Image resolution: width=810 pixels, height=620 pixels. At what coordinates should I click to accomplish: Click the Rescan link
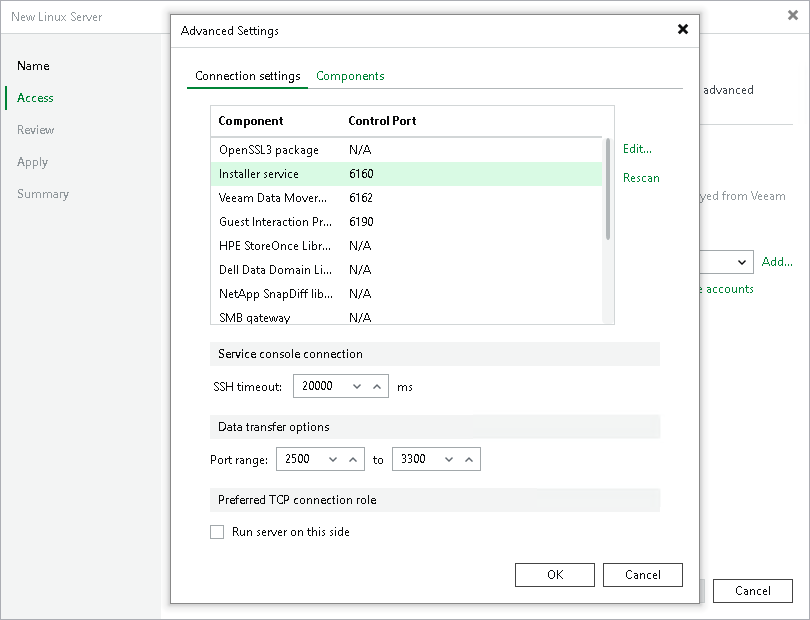click(641, 178)
